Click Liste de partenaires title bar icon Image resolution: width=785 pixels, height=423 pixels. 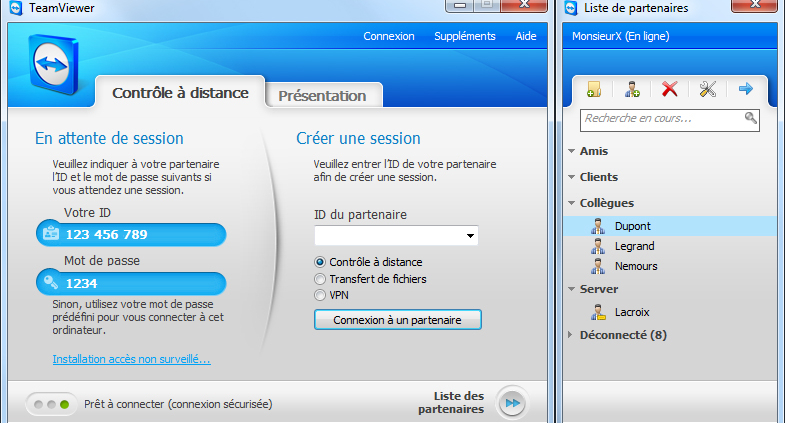(x=571, y=8)
